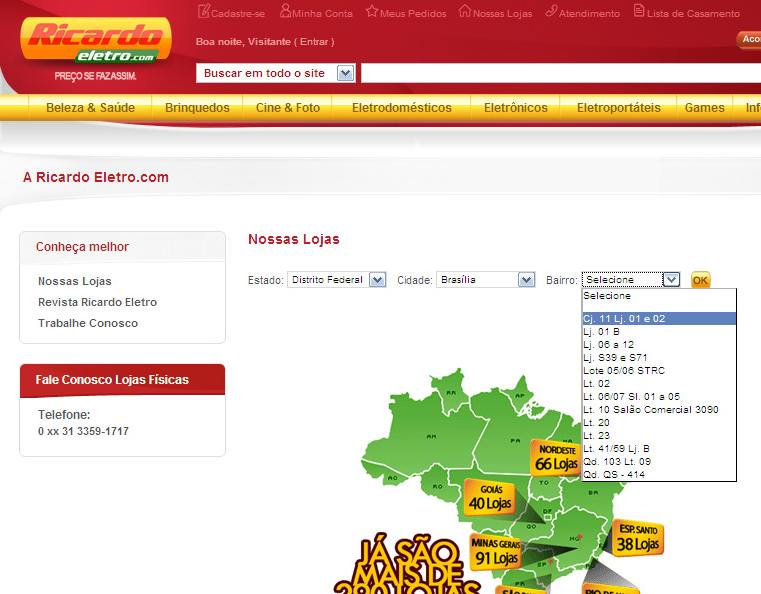
Task: Open the Games category tab
Action: pos(704,108)
